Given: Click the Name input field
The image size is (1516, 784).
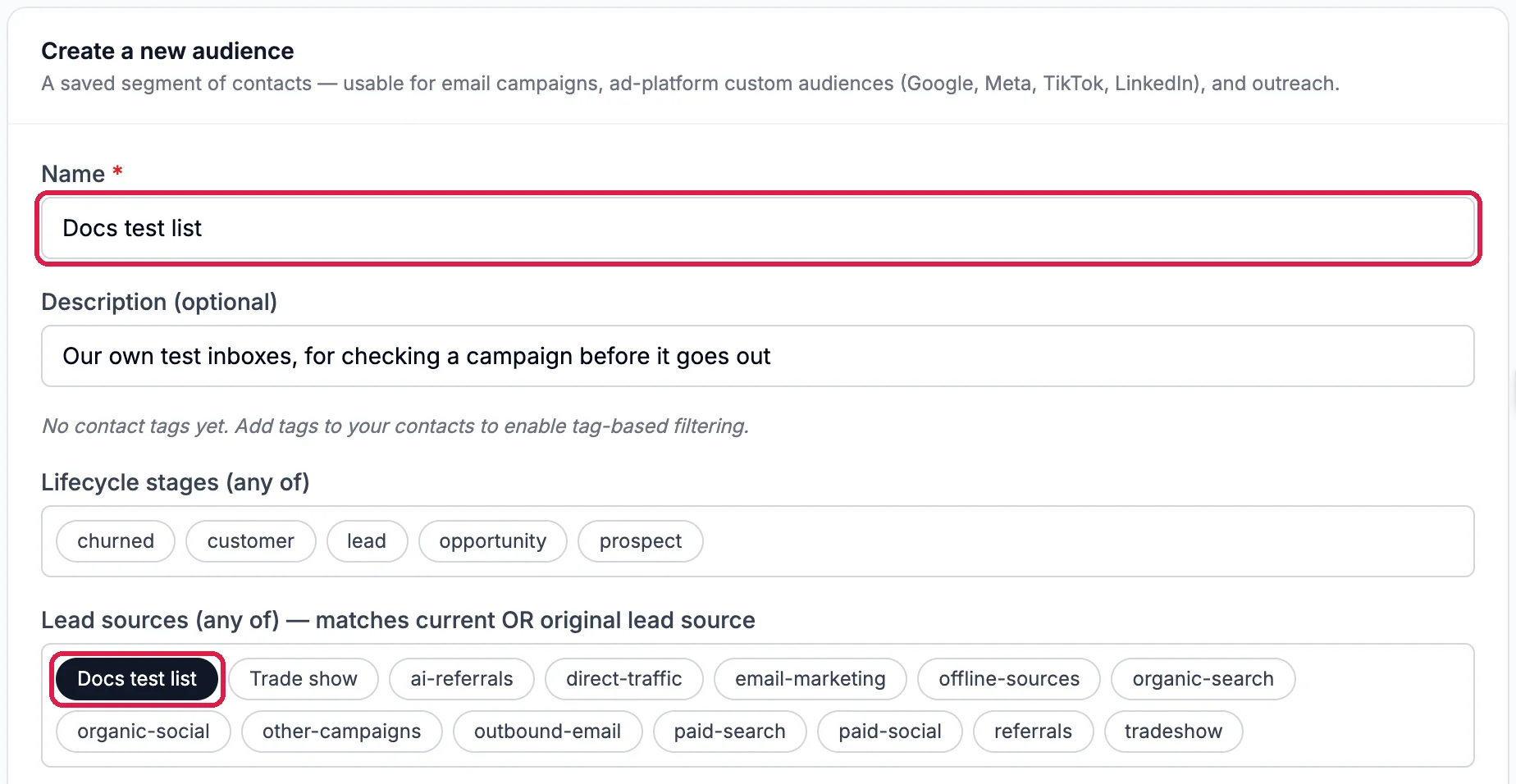Looking at the screenshot, I should point(758,228).
